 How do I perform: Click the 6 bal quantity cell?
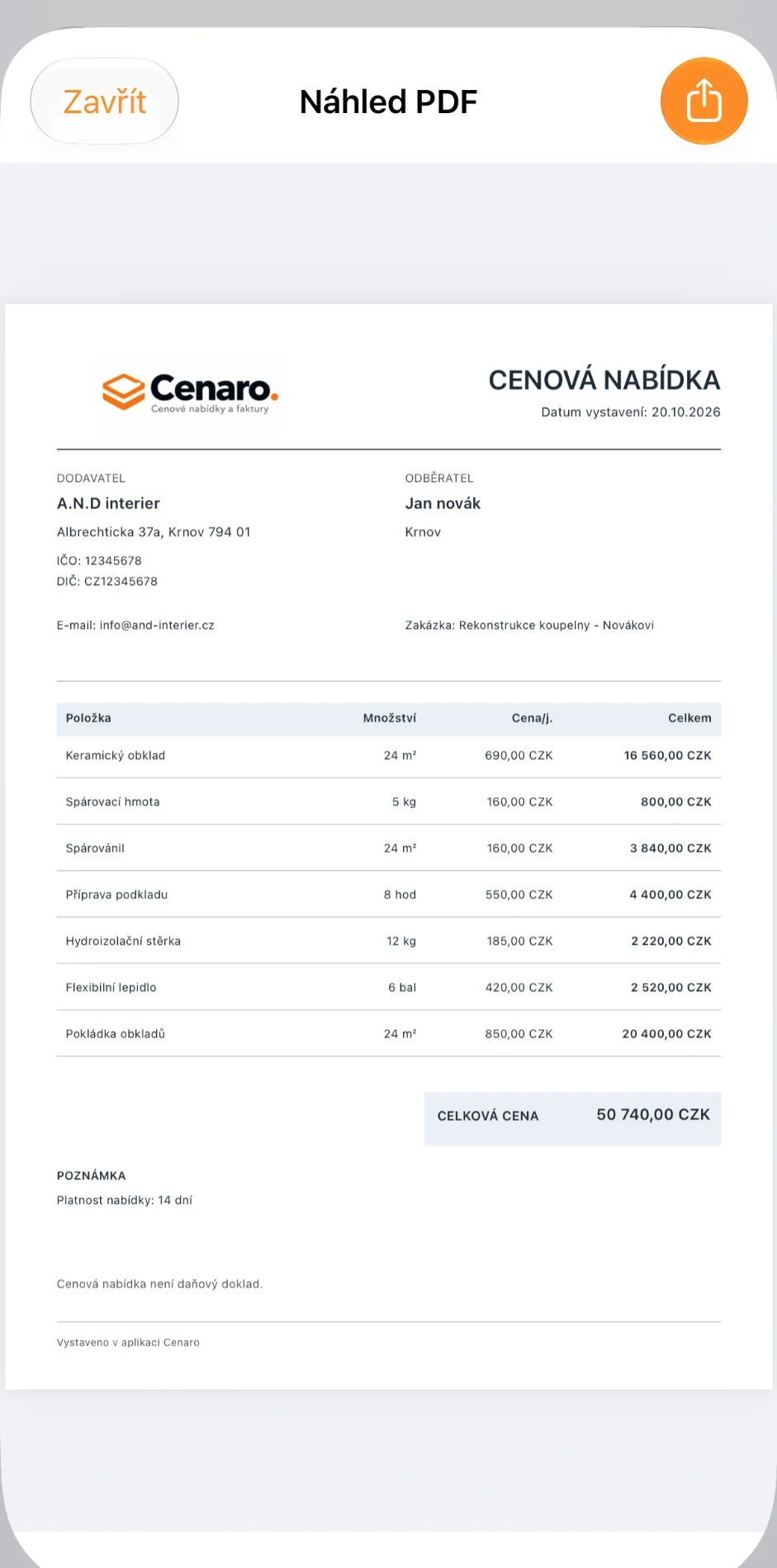[x=402, y=987]
